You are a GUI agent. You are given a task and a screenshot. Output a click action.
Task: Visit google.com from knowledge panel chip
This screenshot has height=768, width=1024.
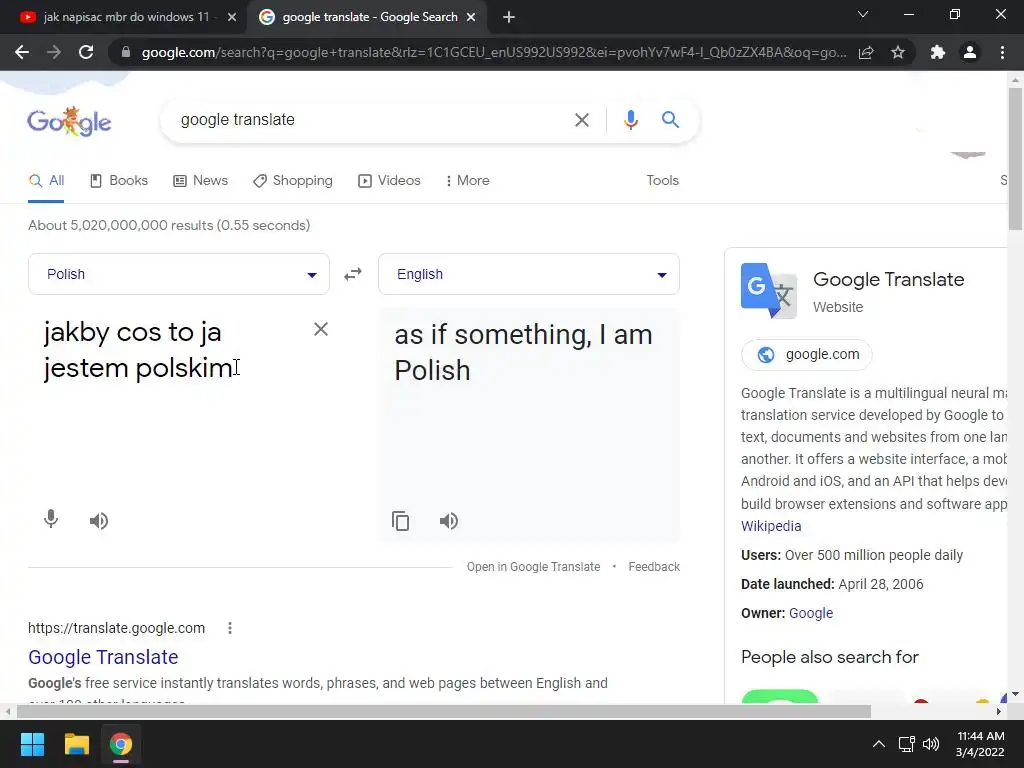coord(807,355)
